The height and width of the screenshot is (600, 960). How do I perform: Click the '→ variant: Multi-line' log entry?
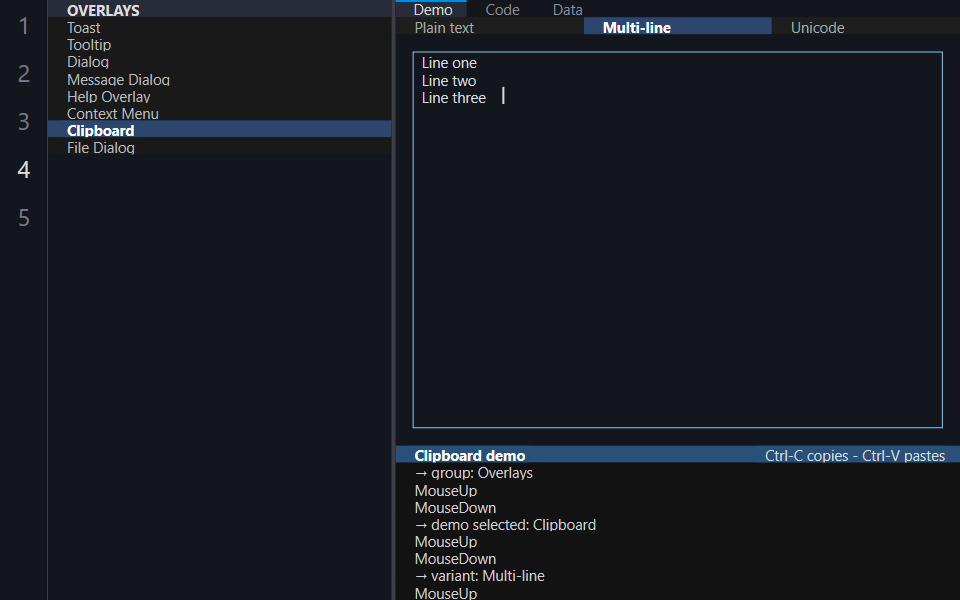(479, 576)
